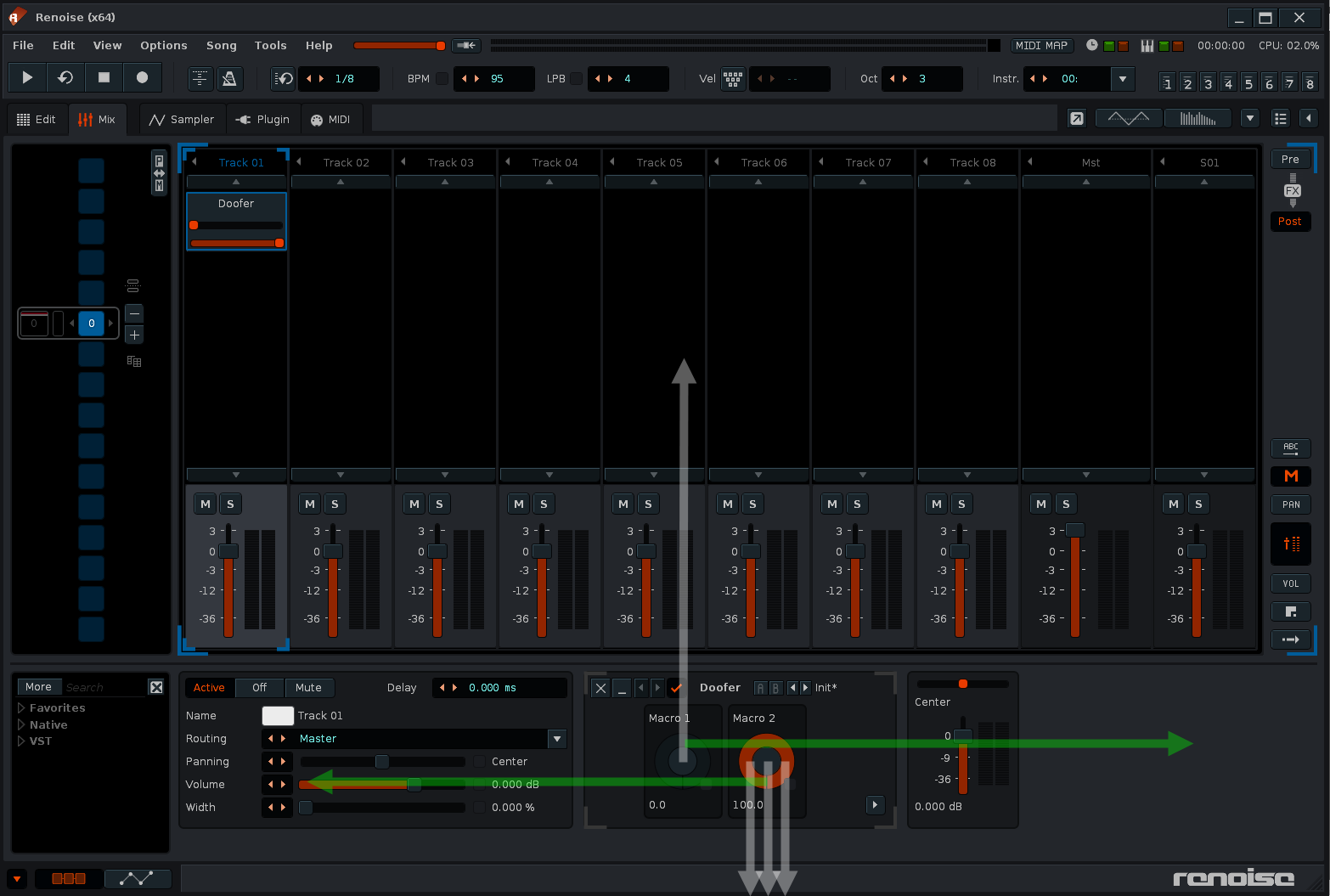The height and width of the screenshot is (896, 1330).
Task: Mute Track 05 with M button
Action: pos(623,504)
